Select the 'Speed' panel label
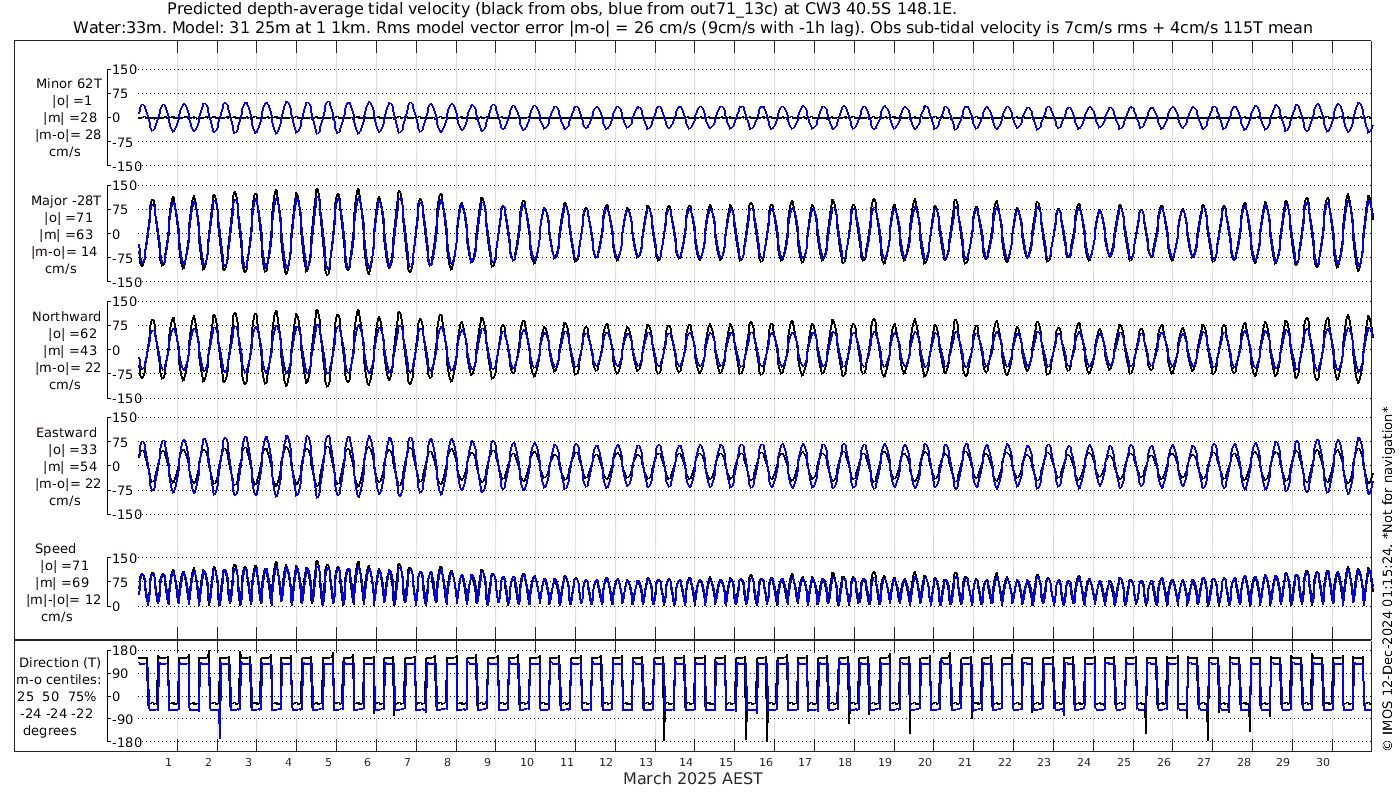 click(x=55, y=549)
